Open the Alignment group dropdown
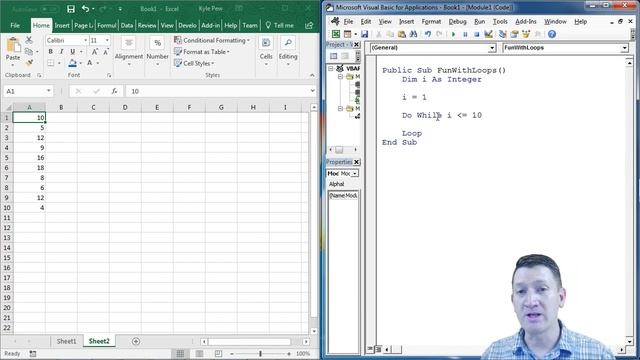640x360 pixels. (129, 52)
